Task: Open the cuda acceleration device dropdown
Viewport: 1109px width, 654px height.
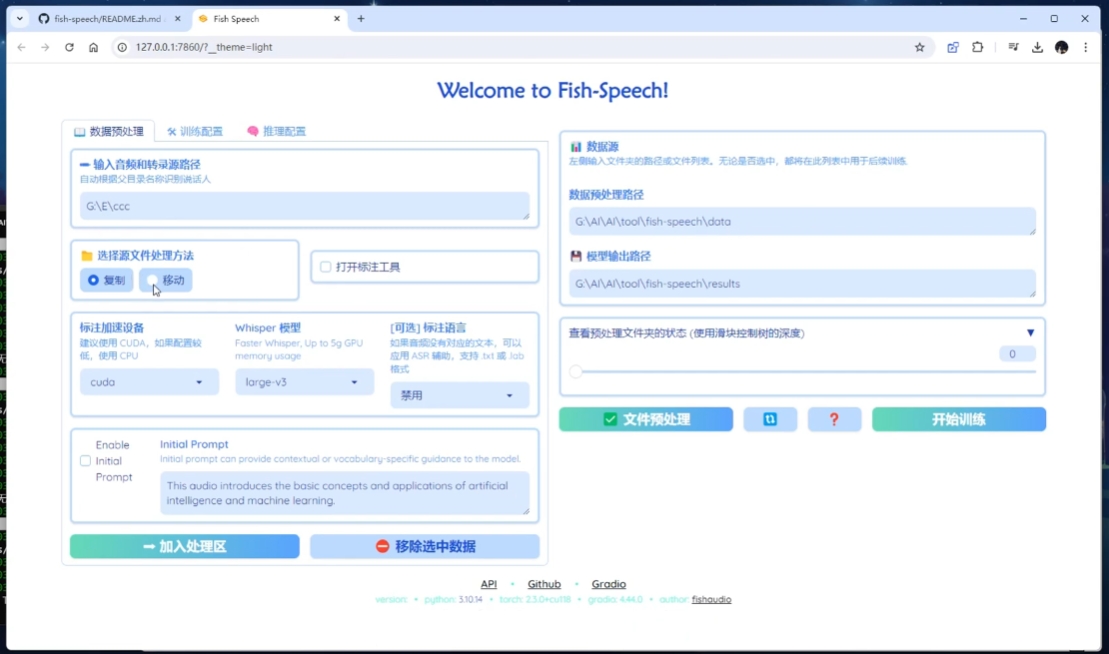Action: [x=149, y=382]
